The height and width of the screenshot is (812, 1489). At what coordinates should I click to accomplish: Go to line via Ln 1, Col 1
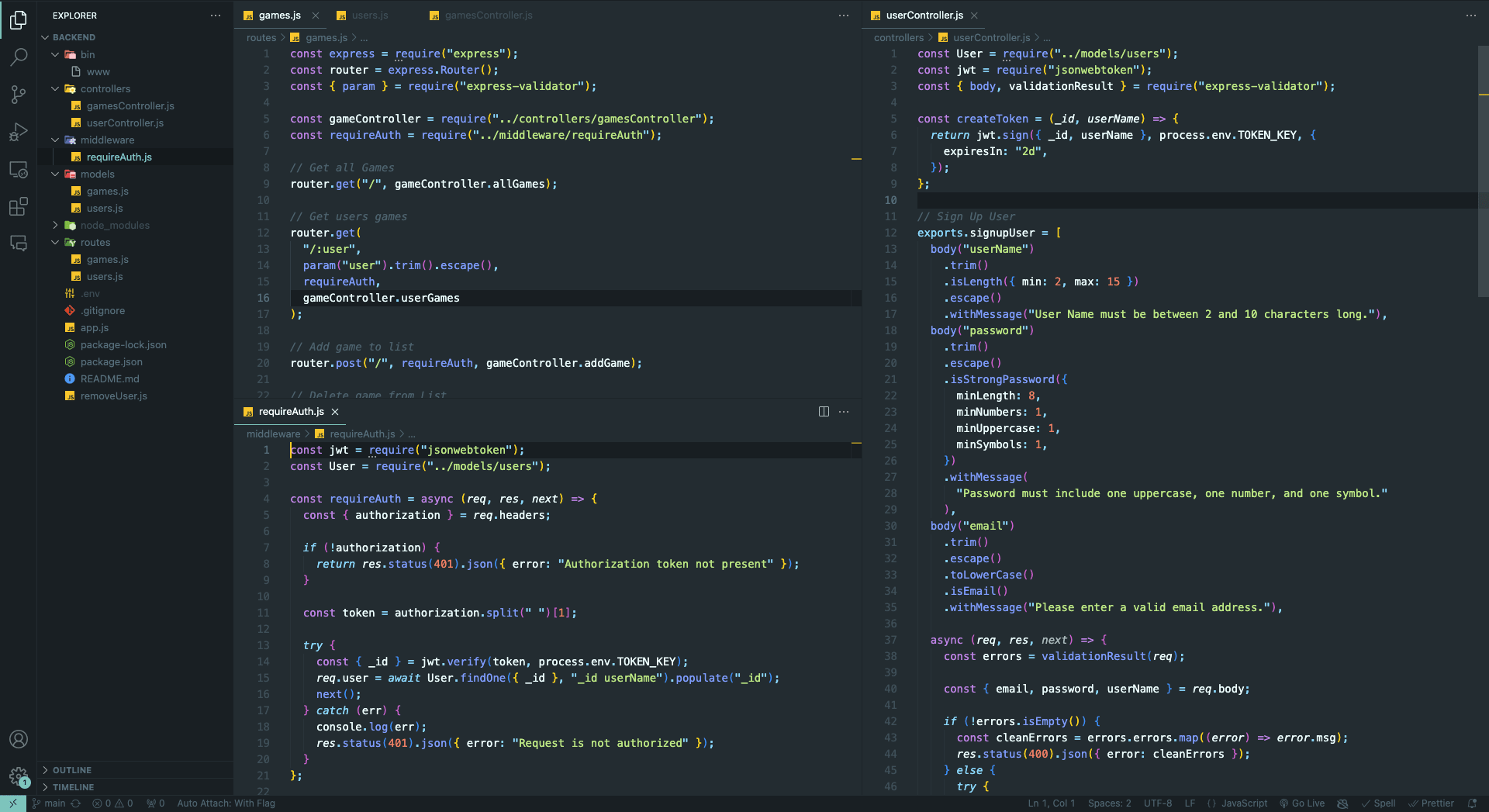[x=1052, y=803]
